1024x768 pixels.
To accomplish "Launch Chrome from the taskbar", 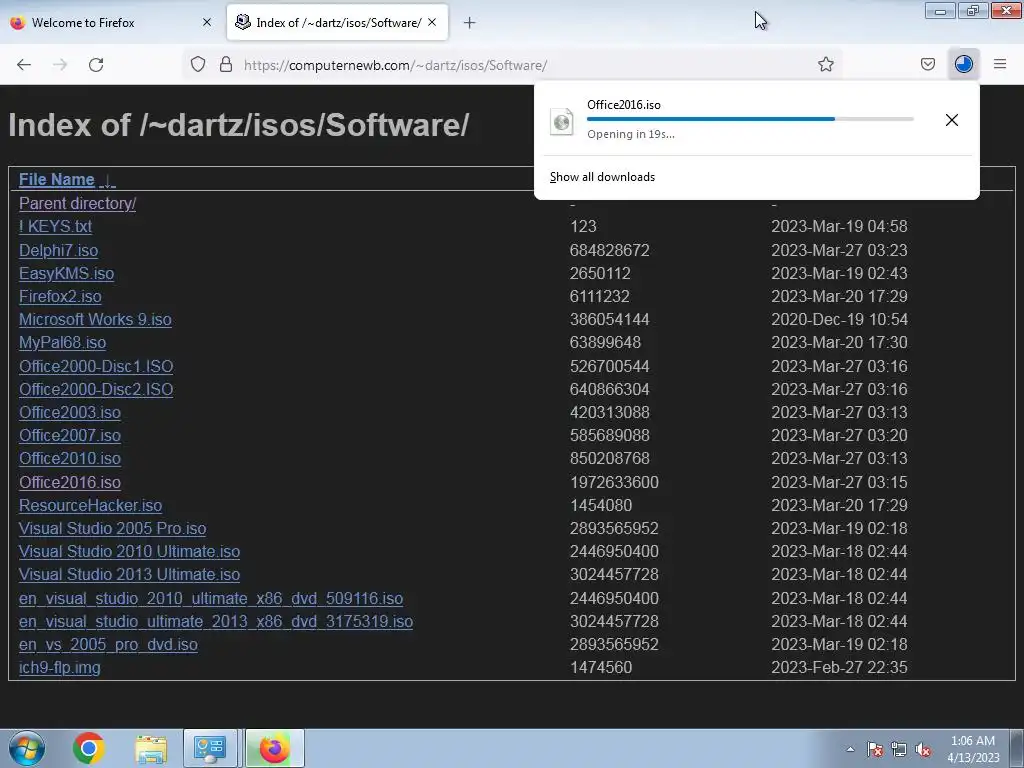I will coord(88,748).
